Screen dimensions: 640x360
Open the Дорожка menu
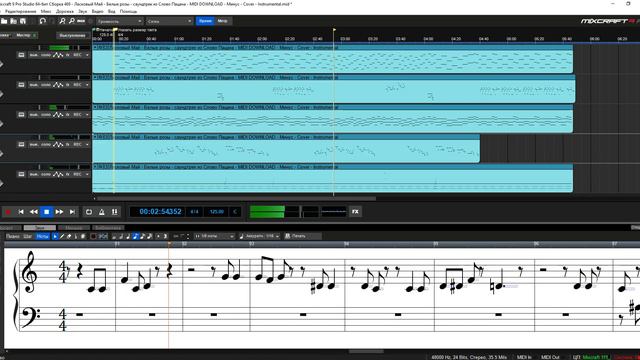[65, 11]
